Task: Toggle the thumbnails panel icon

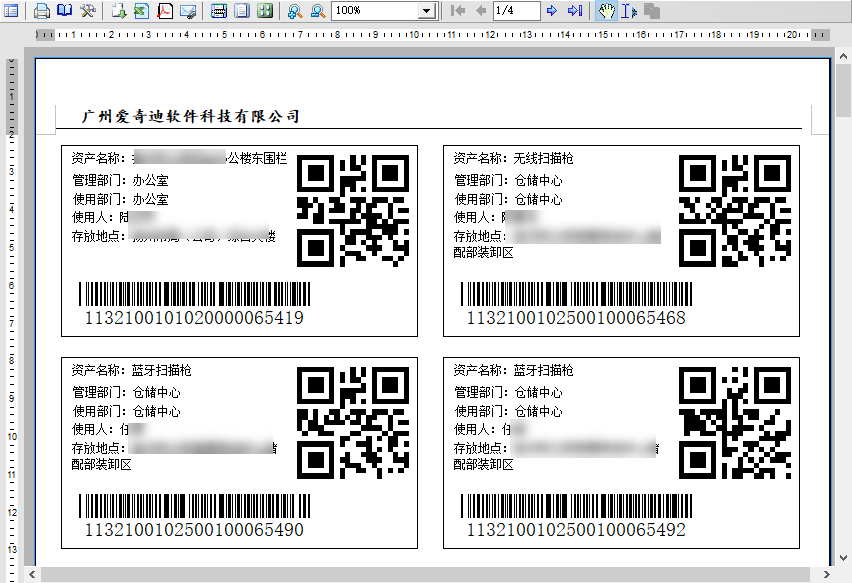Action: (x=11, y=10)
